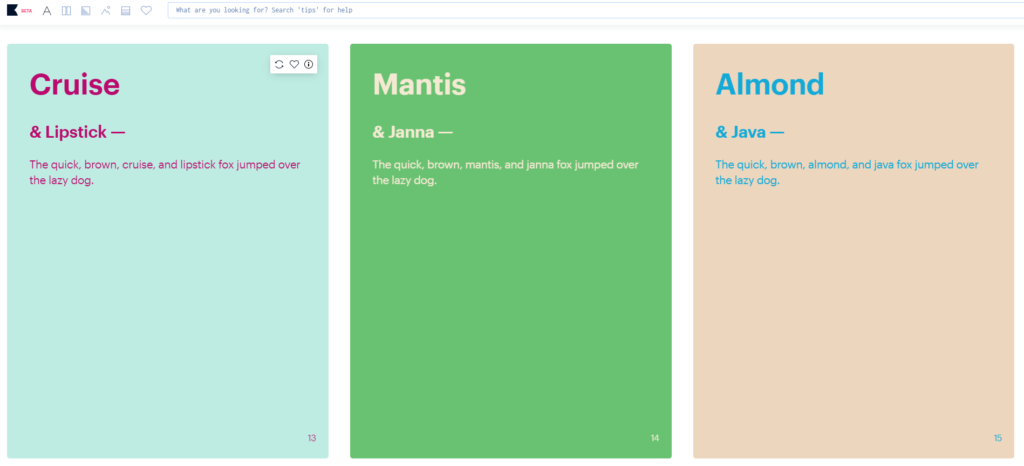The height and width of the screenshot is (466, 1024).
Task: Click the search input field
Action: point(596,10)
